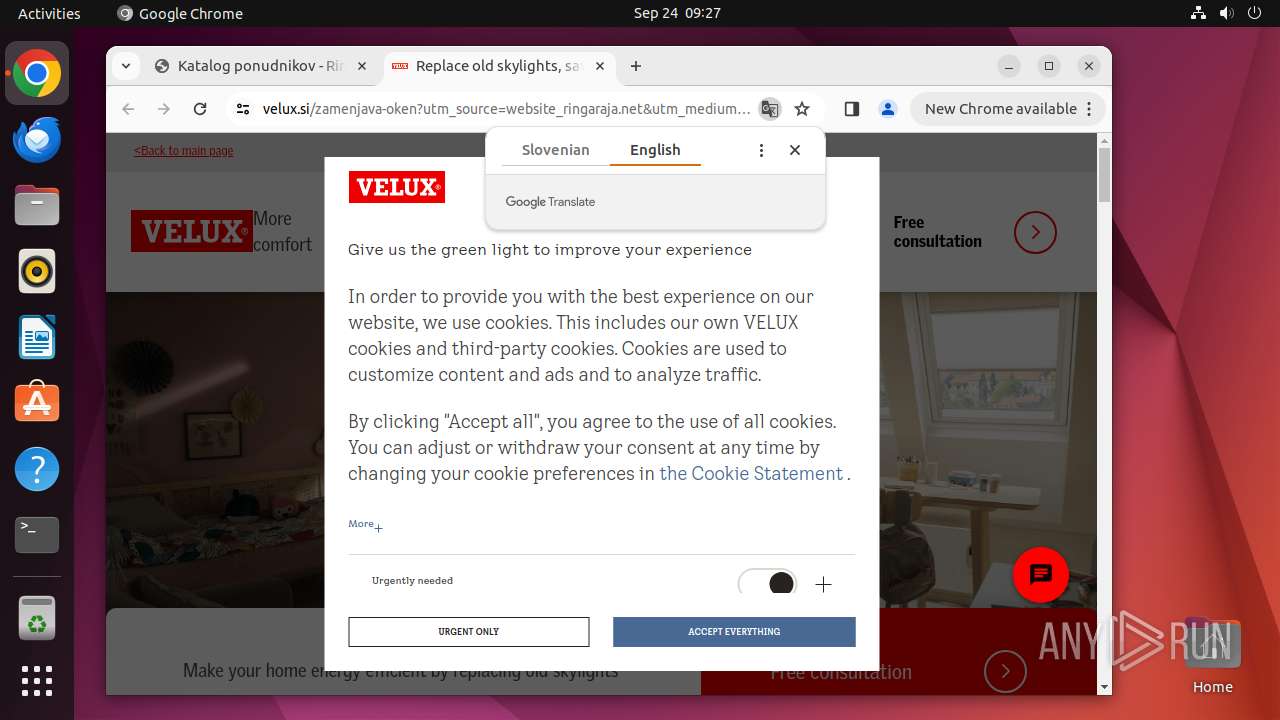Viewport: 1280px width, 720px height.
Task: Open Rhythmbox music player in dock
Action: (37, 271)
